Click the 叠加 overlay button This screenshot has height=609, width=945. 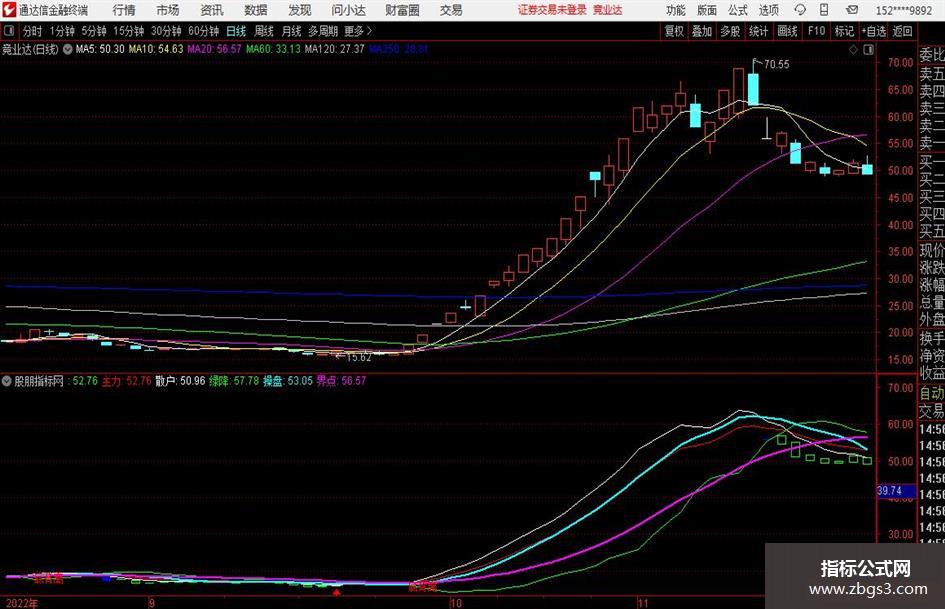pos(702,31)
